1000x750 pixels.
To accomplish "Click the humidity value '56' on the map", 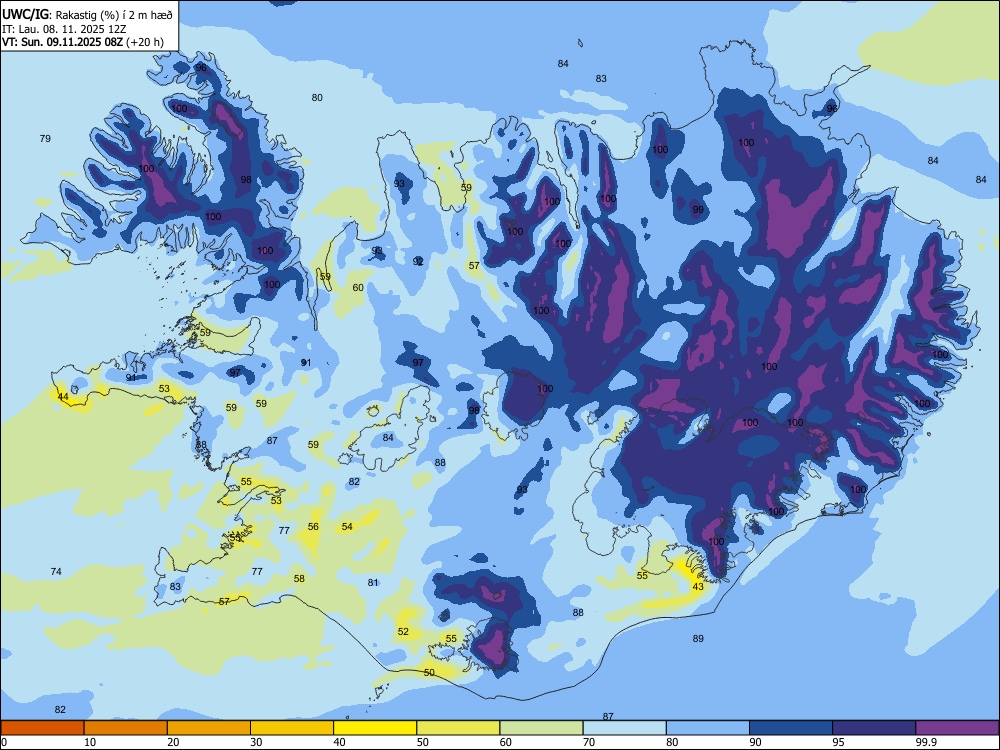I will click(313, 527).
